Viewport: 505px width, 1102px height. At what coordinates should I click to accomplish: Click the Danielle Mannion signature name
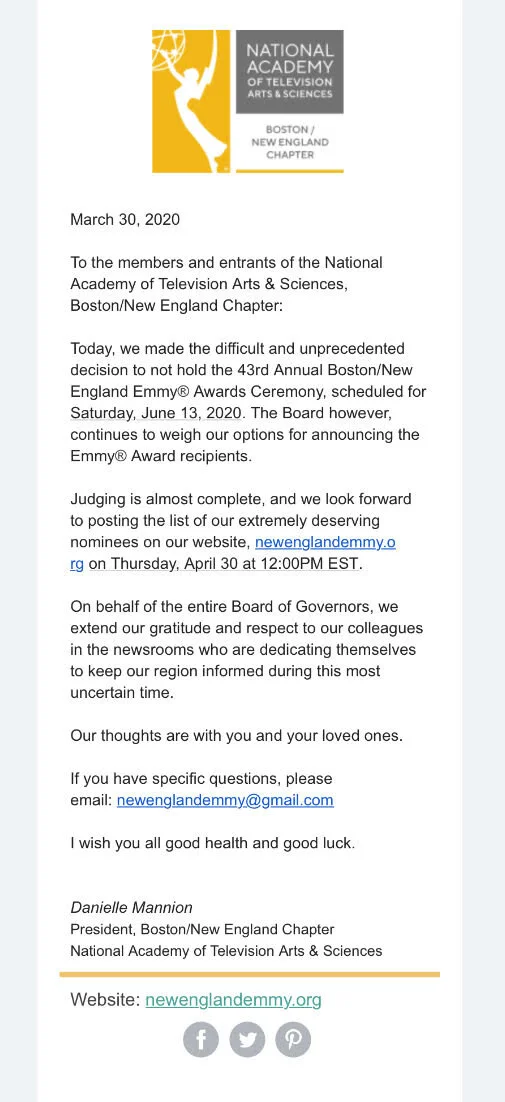(x=131, y=907)
